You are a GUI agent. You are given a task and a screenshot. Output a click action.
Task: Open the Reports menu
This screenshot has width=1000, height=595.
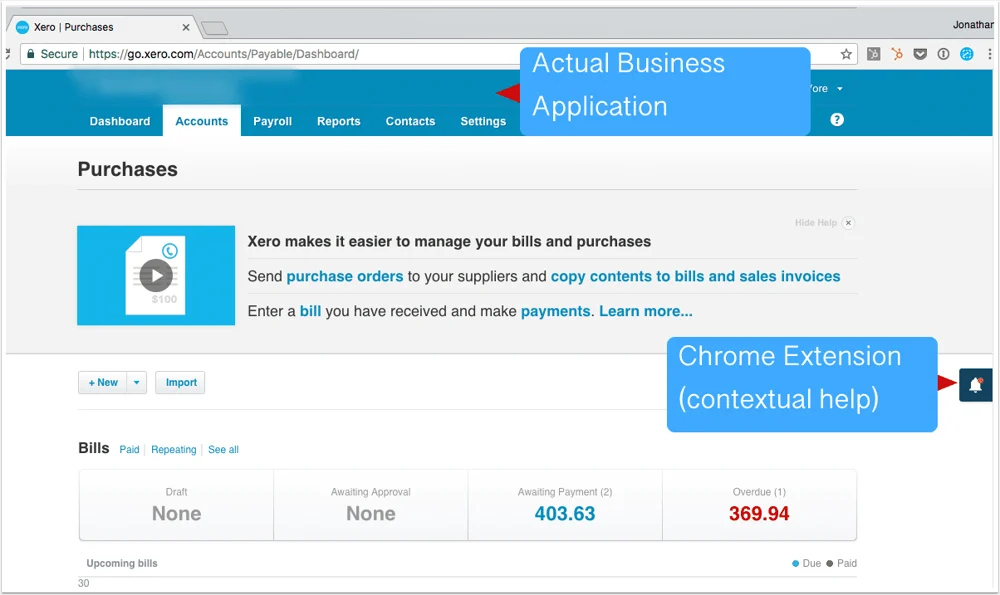[x=339, y=121]
